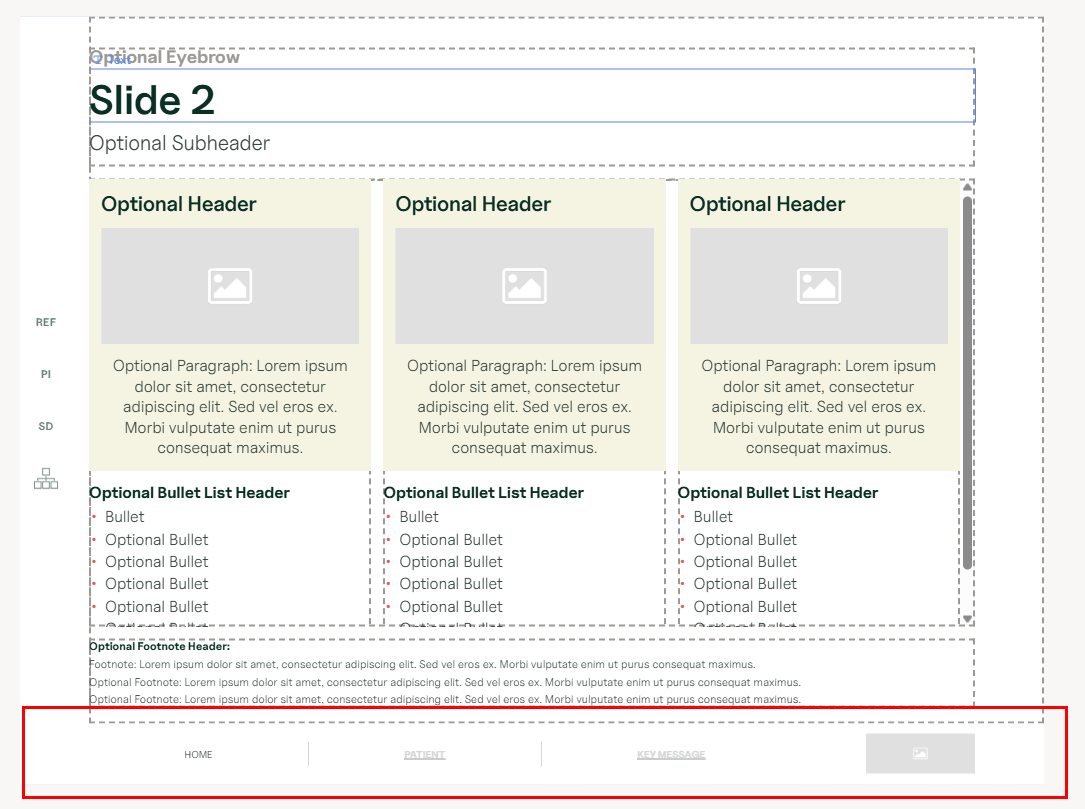Viewport: 1085px width, 809px height.
Task: Click the vertical scrollbar thumb
Action: (x=967, y=380)
